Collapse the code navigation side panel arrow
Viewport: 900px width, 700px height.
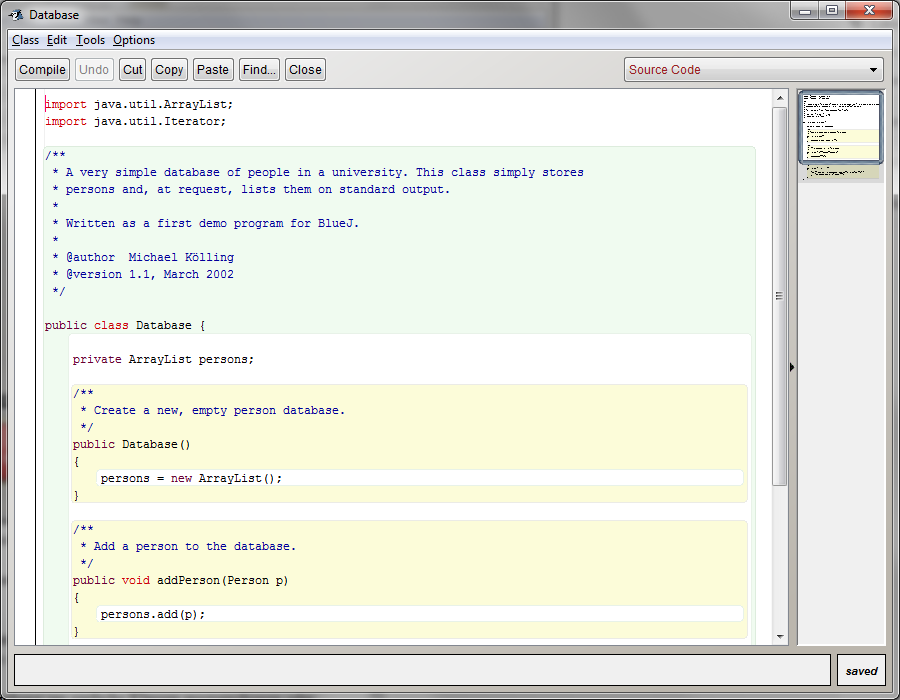coord(792,368)
